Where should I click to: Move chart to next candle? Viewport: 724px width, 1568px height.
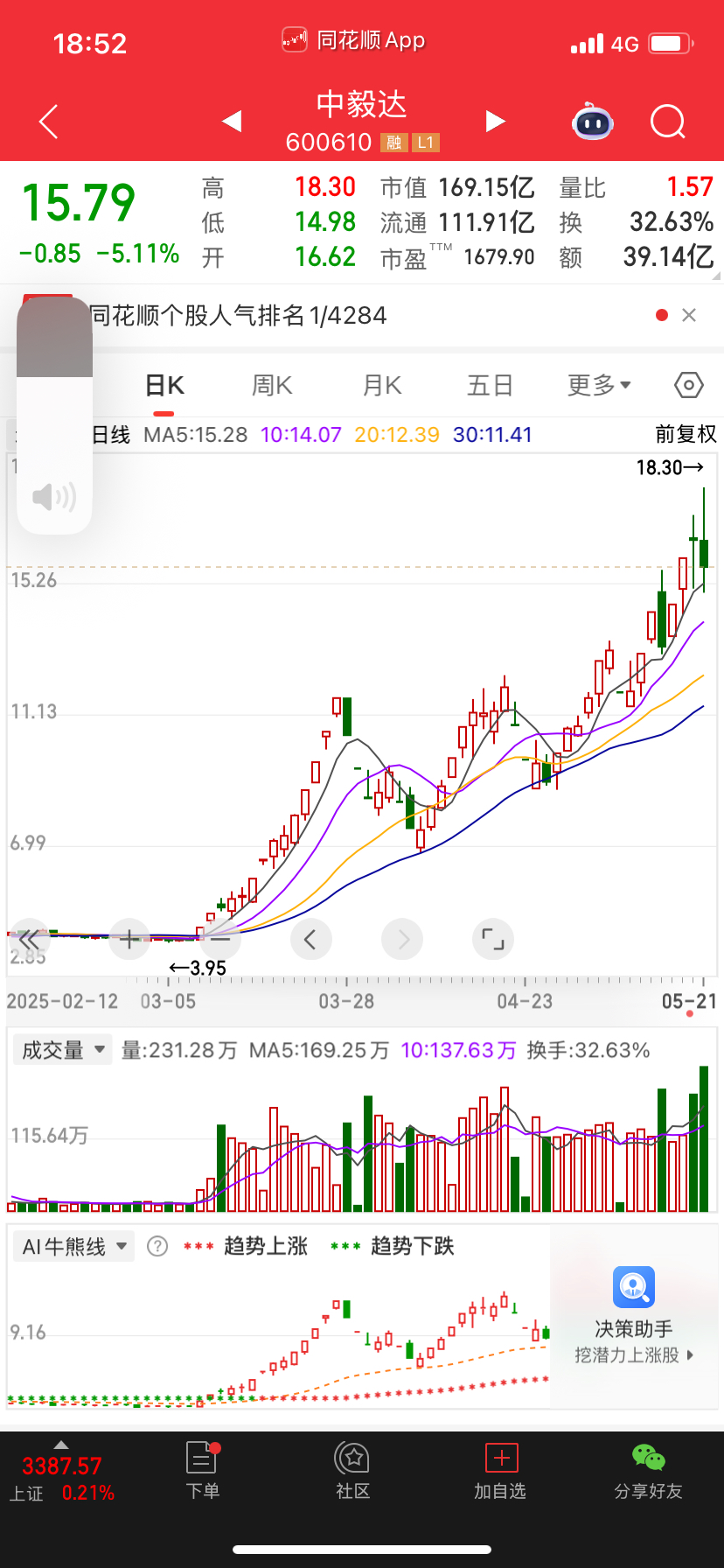click(x=402, y=941)
